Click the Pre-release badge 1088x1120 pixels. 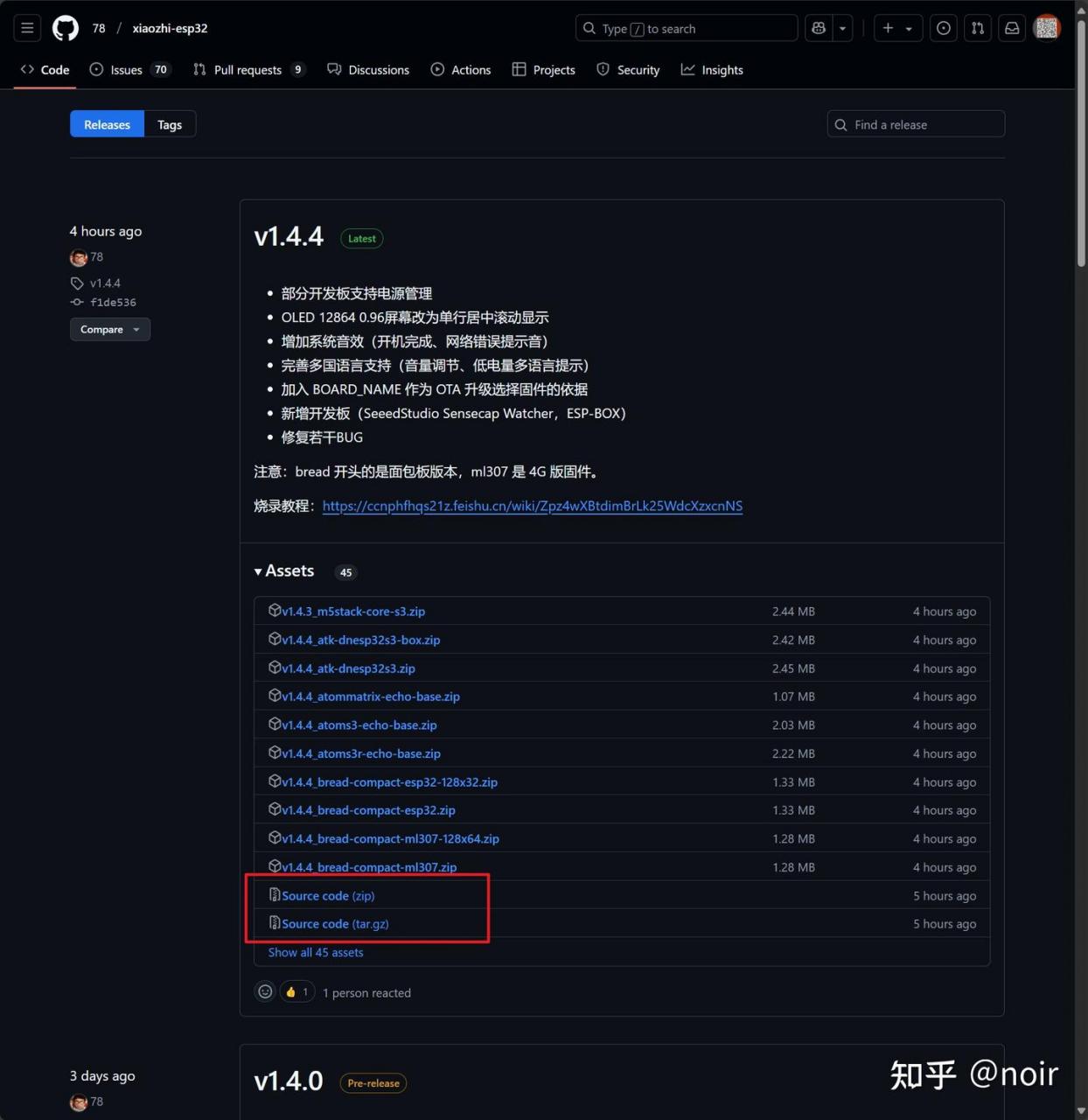click(x=373, y=1083)
